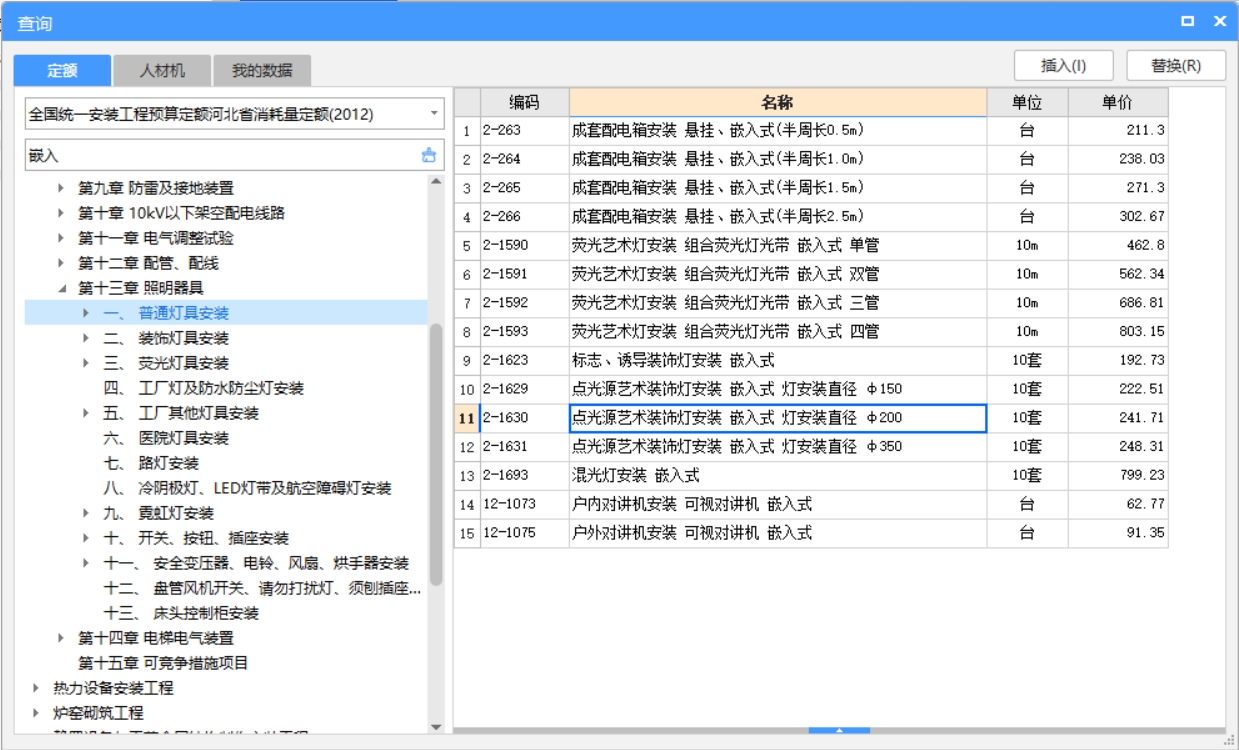This screenshot has width=1239, height=750.
Task: Expand 第九章 防雷及接地装置
Action: (x=62, y=188)
